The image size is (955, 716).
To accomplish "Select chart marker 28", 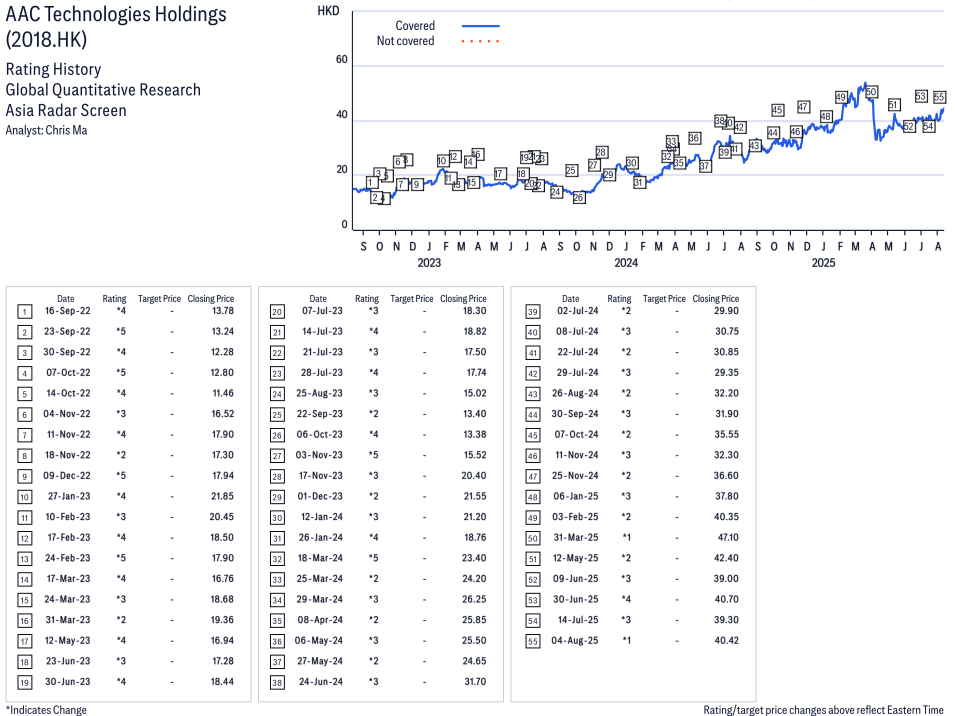I will point(601,152).
